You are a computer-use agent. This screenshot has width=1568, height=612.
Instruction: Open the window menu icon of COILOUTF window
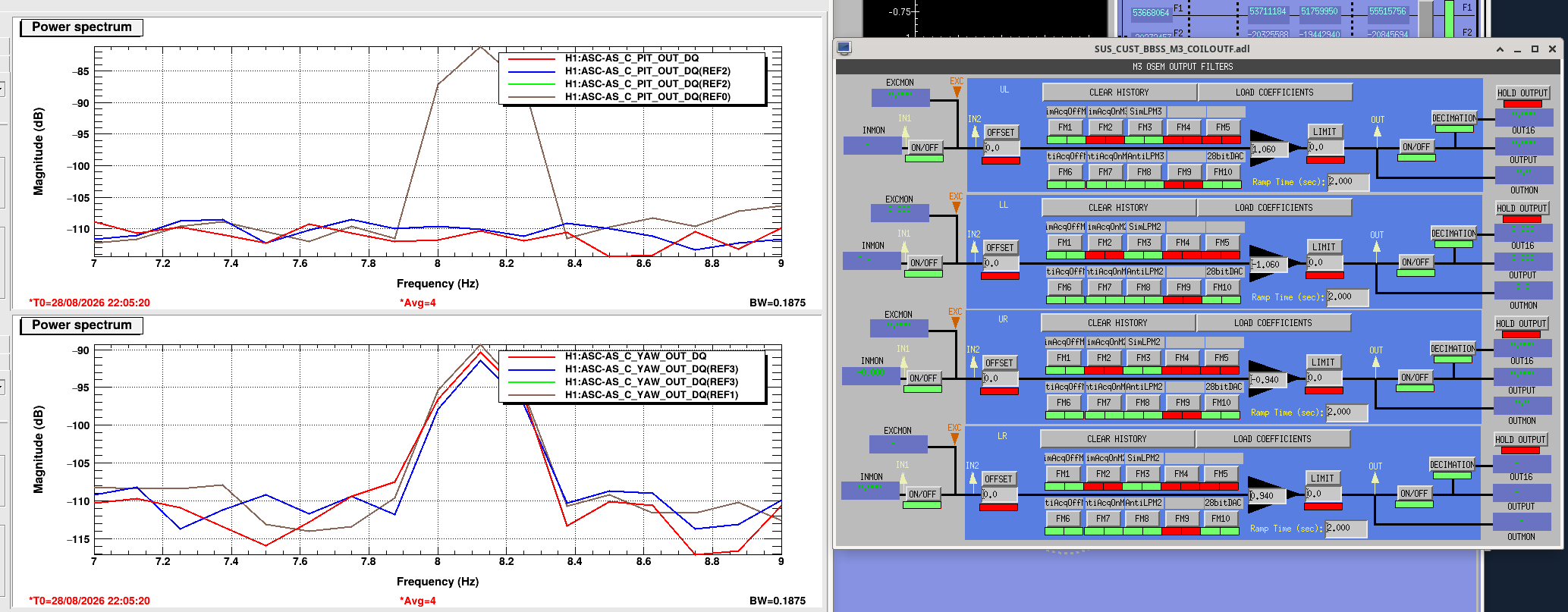pos(844,49)
